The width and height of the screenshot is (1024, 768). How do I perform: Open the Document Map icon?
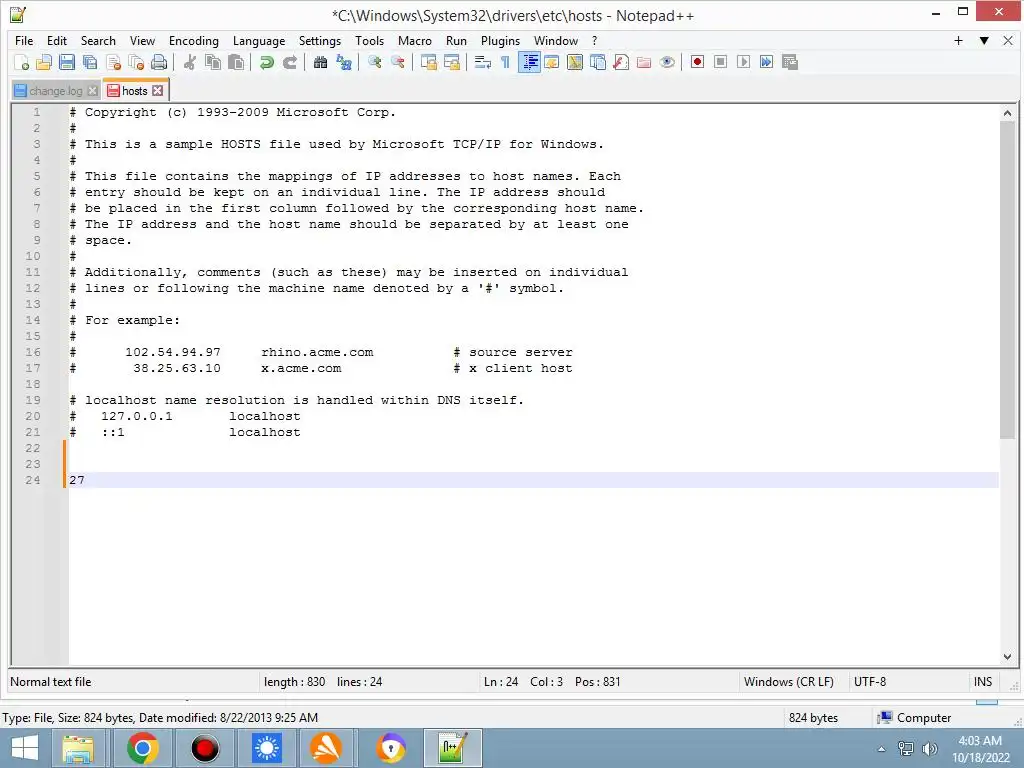coord(575,62)
